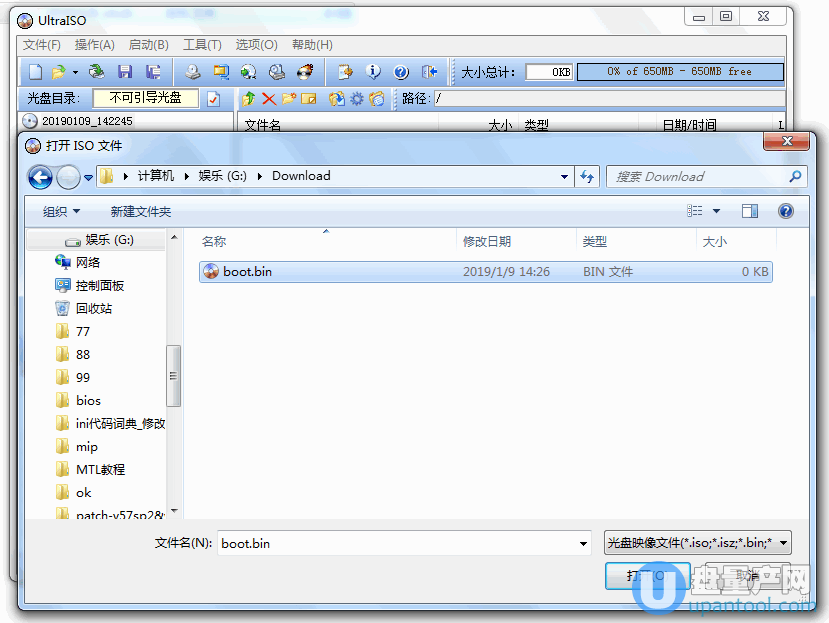Expand the 文件名 combo box dropdown

[x=583, y=544]
